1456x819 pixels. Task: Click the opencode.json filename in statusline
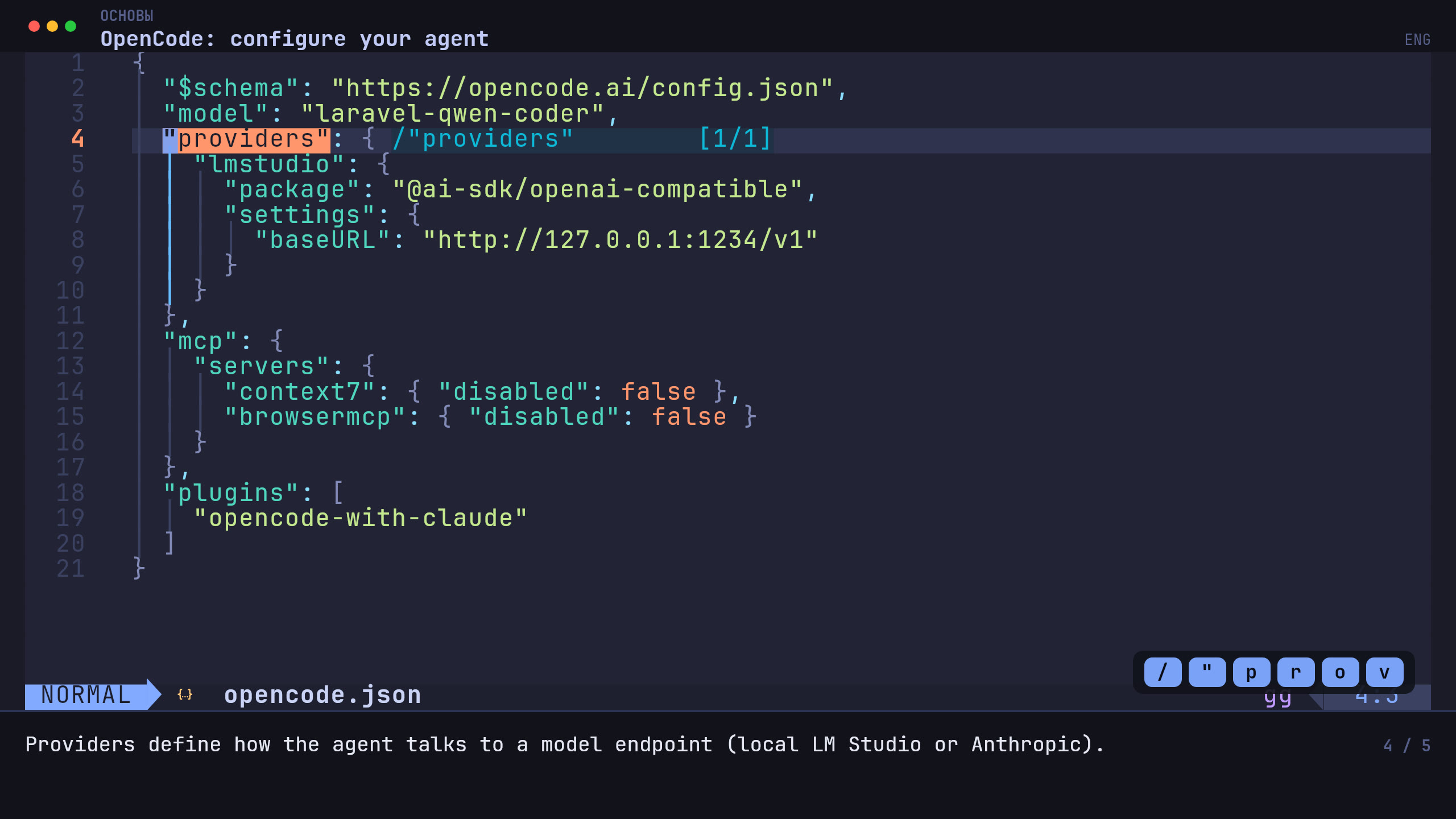322,695
